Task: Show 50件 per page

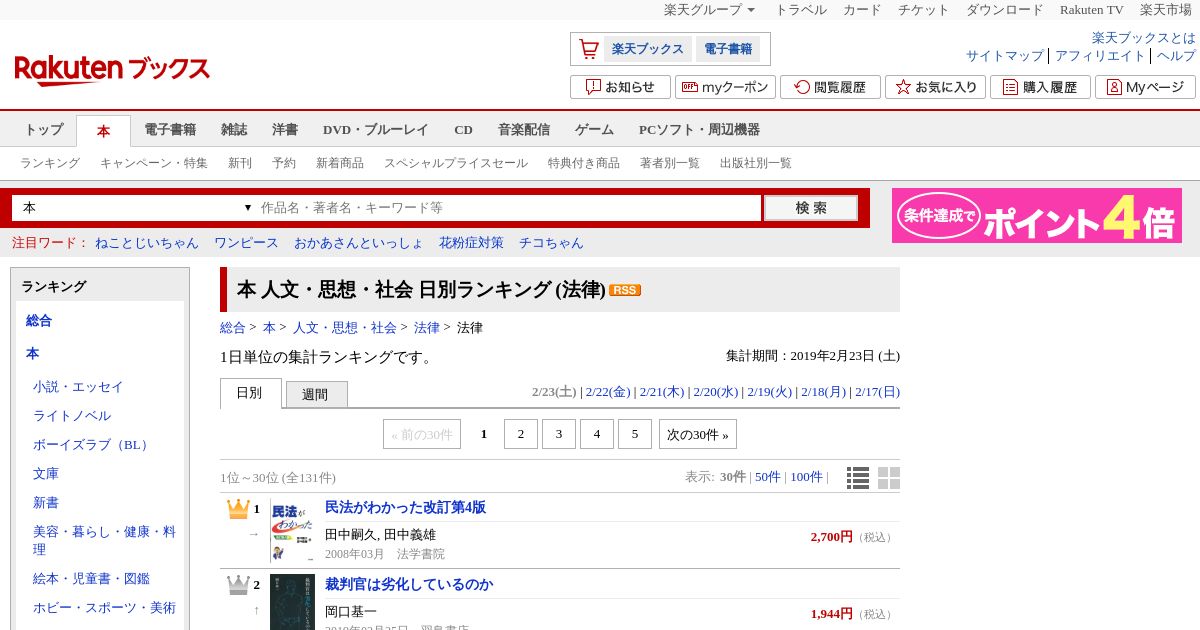Action: pyautogui.click(x=768, y=477)
